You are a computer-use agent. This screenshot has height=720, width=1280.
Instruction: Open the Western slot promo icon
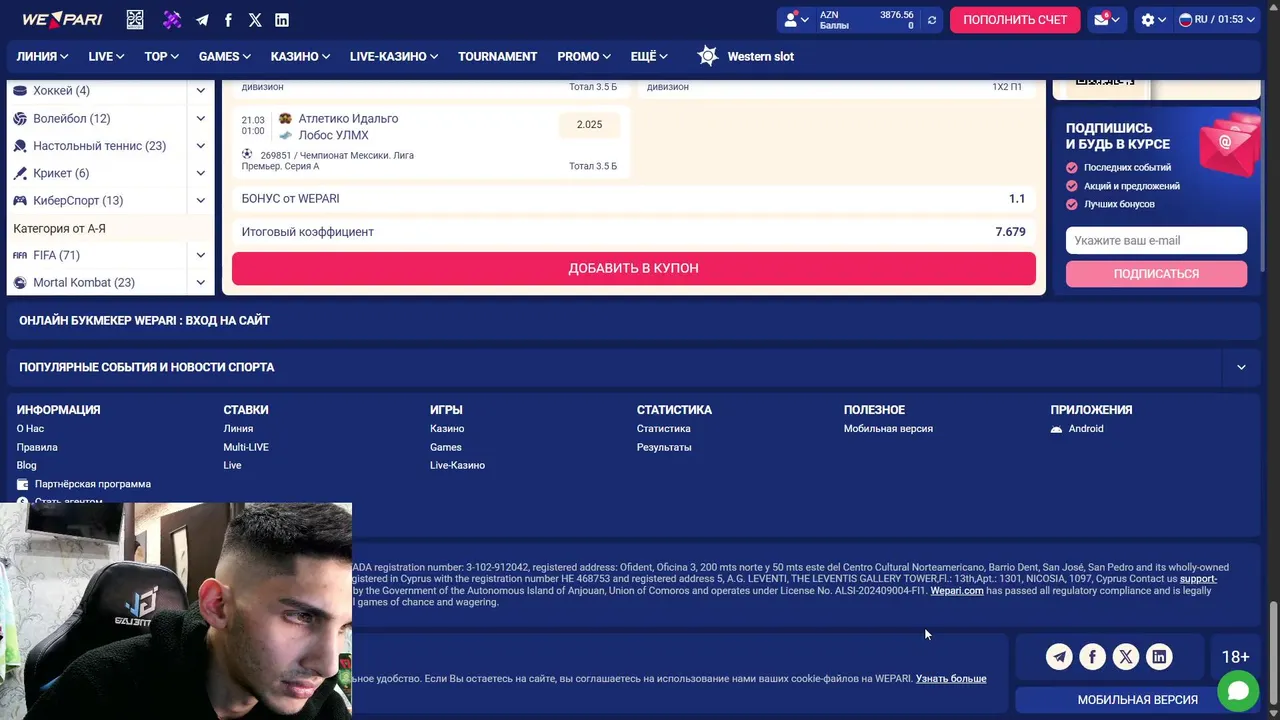(708, 56)
